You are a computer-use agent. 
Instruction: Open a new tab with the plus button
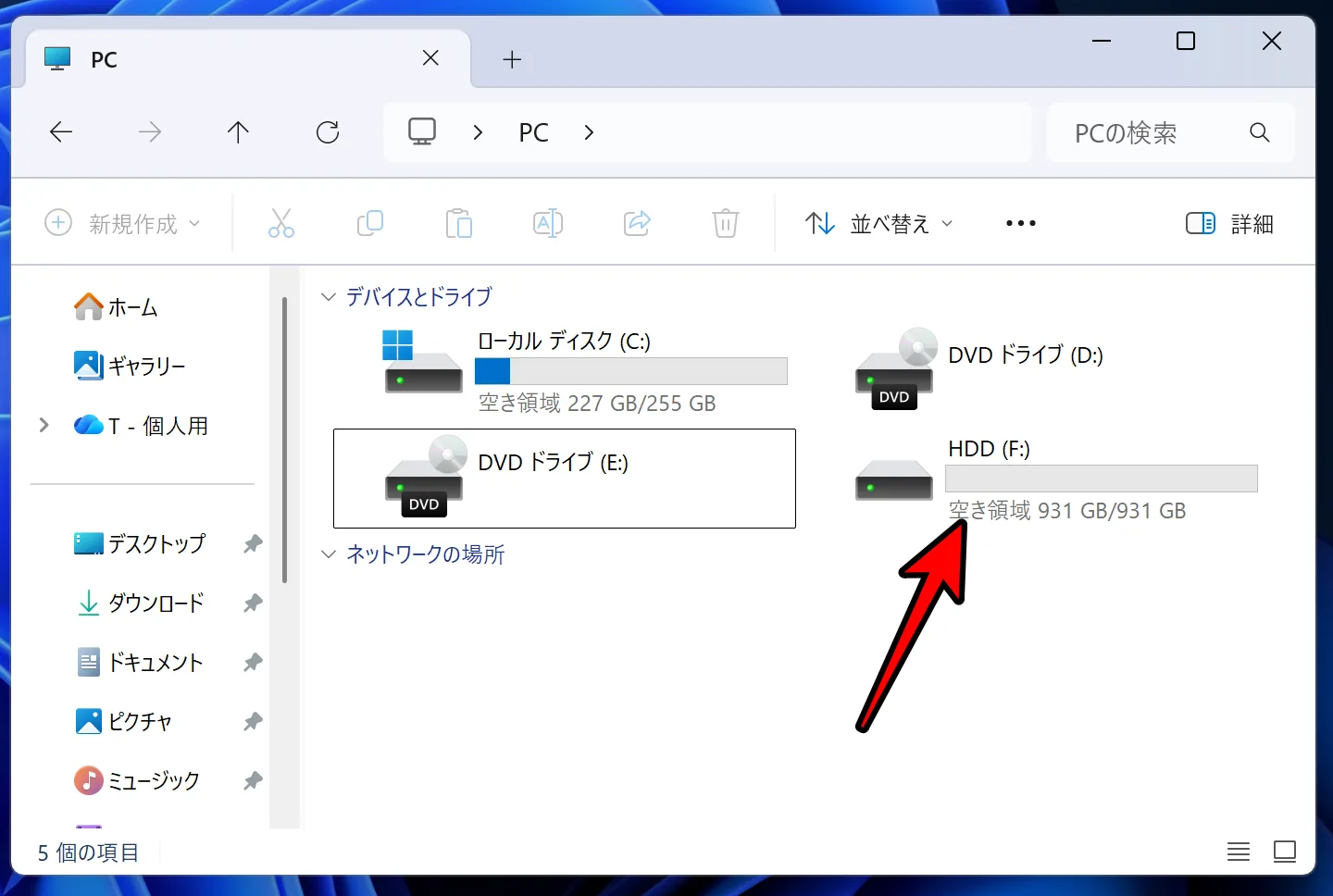511,59
